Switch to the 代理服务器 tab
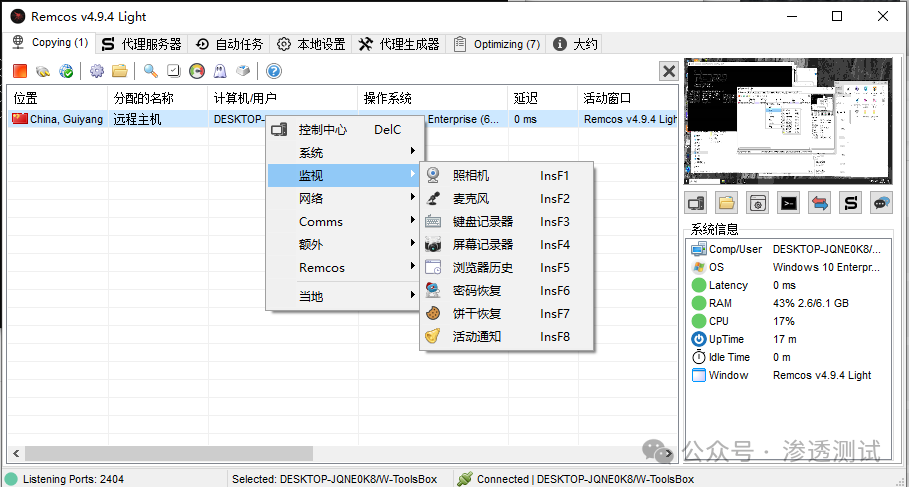This screenshot has height=487, width=909. 141,44
